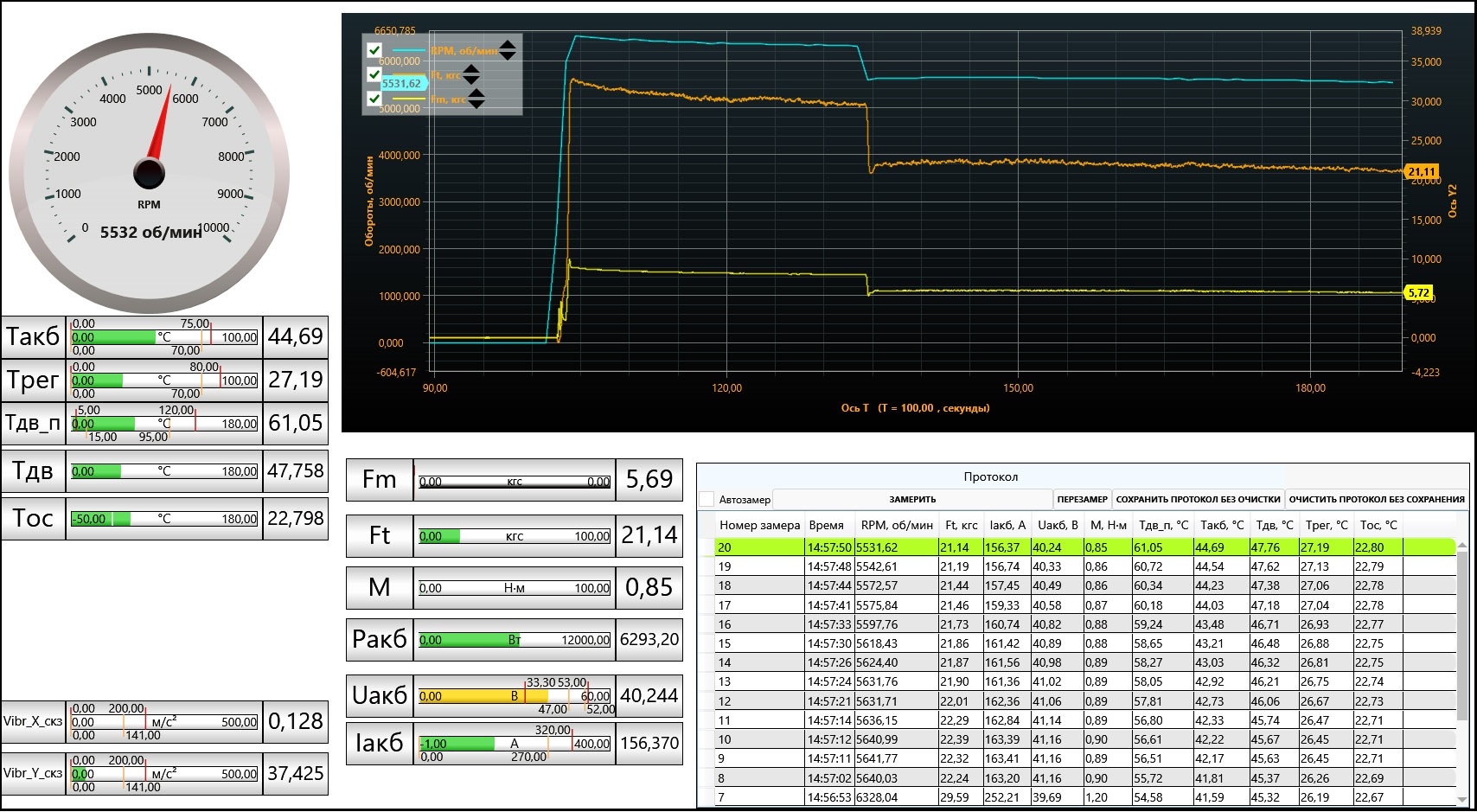Click the Протокол panel title
The height and width of the screenshot is (812, 1477).
tap(991, 476)
